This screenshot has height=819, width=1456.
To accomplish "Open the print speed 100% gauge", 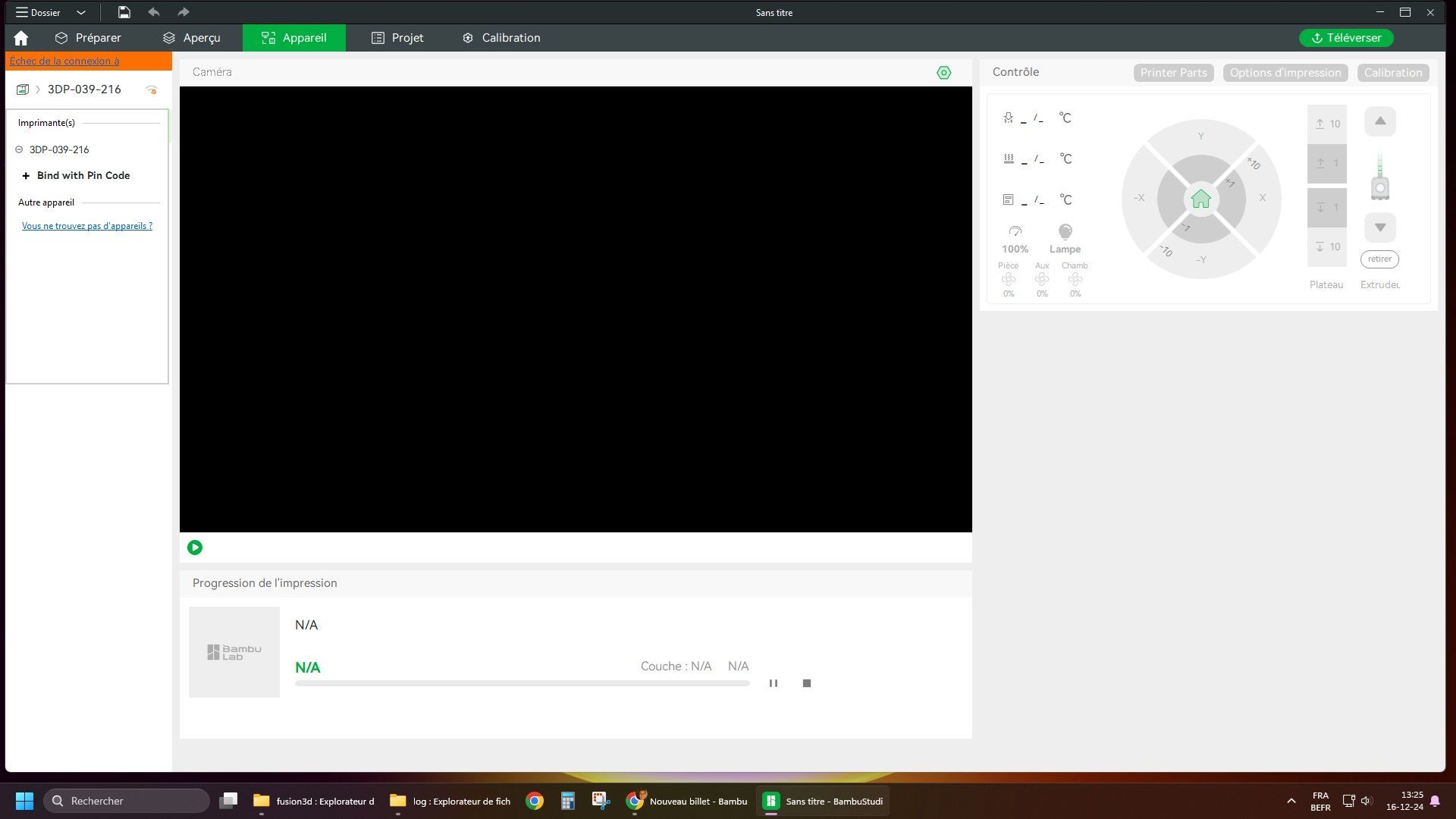I will pyautogui.click(x=1015, y=232).
